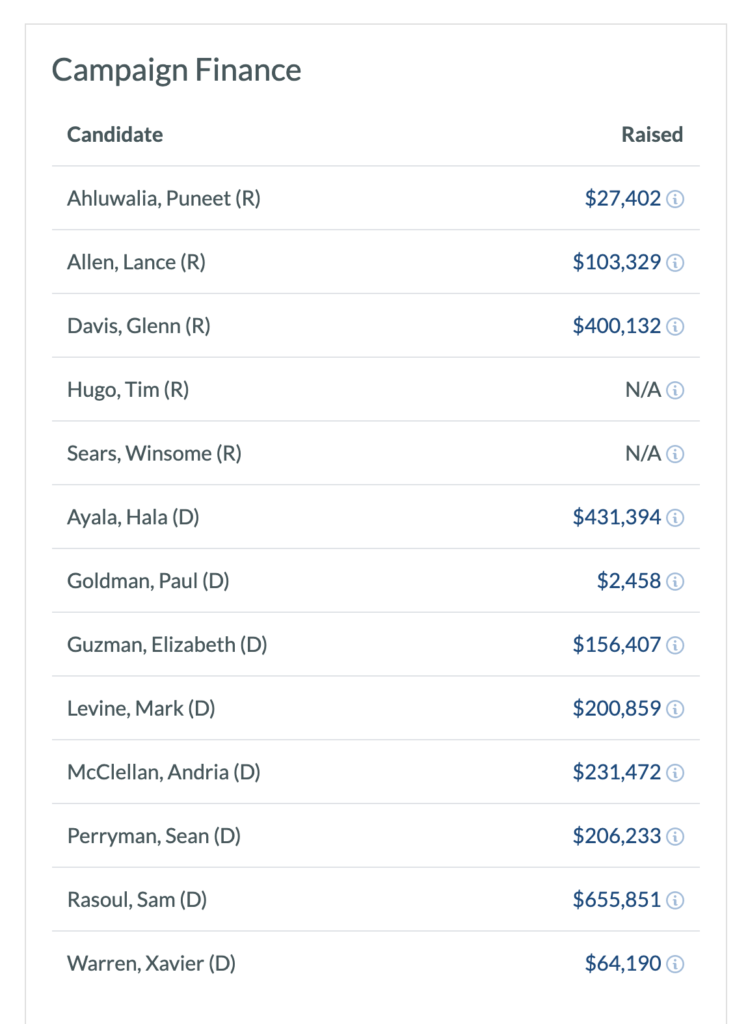Select the Campaign Finance heading
Image resolution: width=735 pixels, height=1024 pixels.
tap(176, 70)
